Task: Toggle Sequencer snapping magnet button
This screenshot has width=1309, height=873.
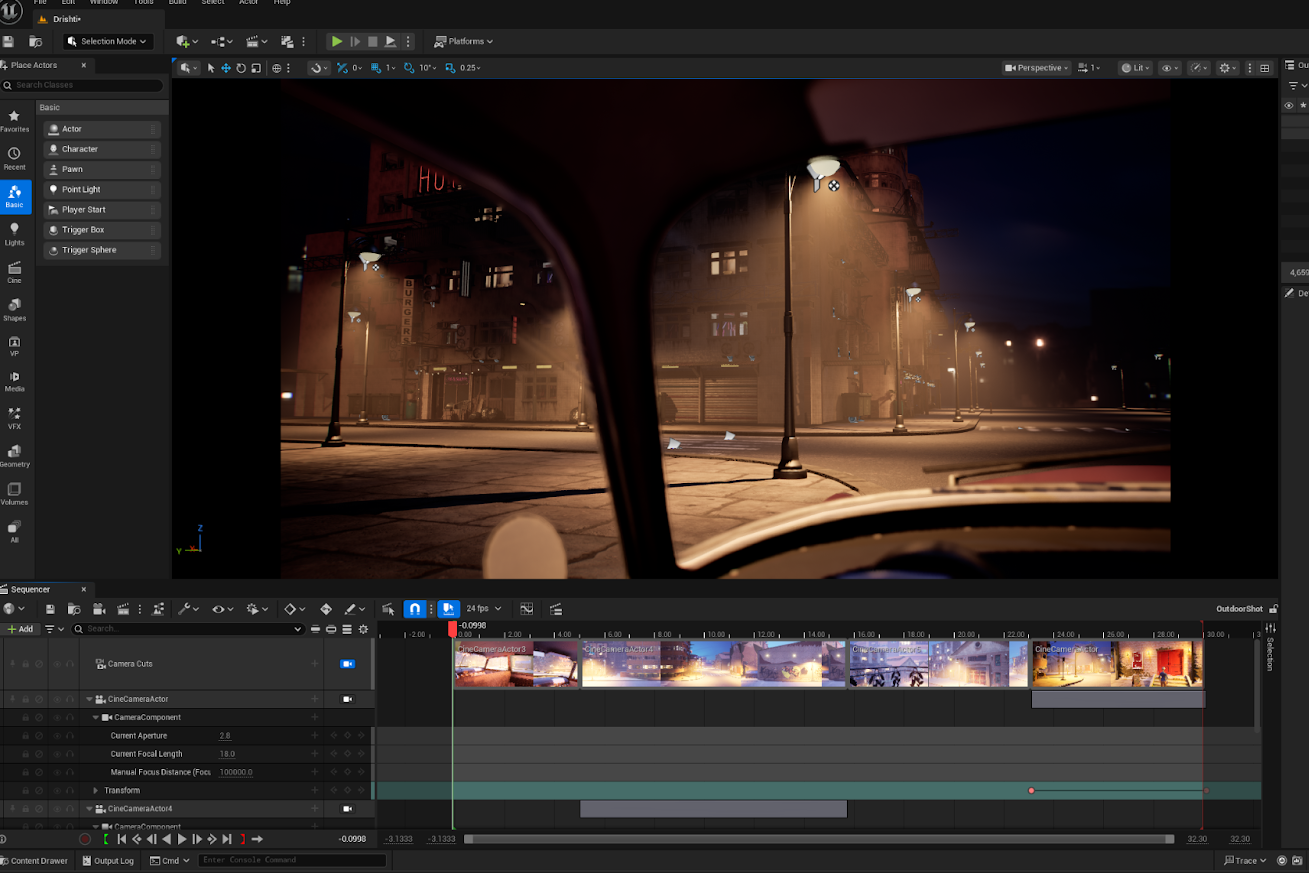Action: pos(415,609)
